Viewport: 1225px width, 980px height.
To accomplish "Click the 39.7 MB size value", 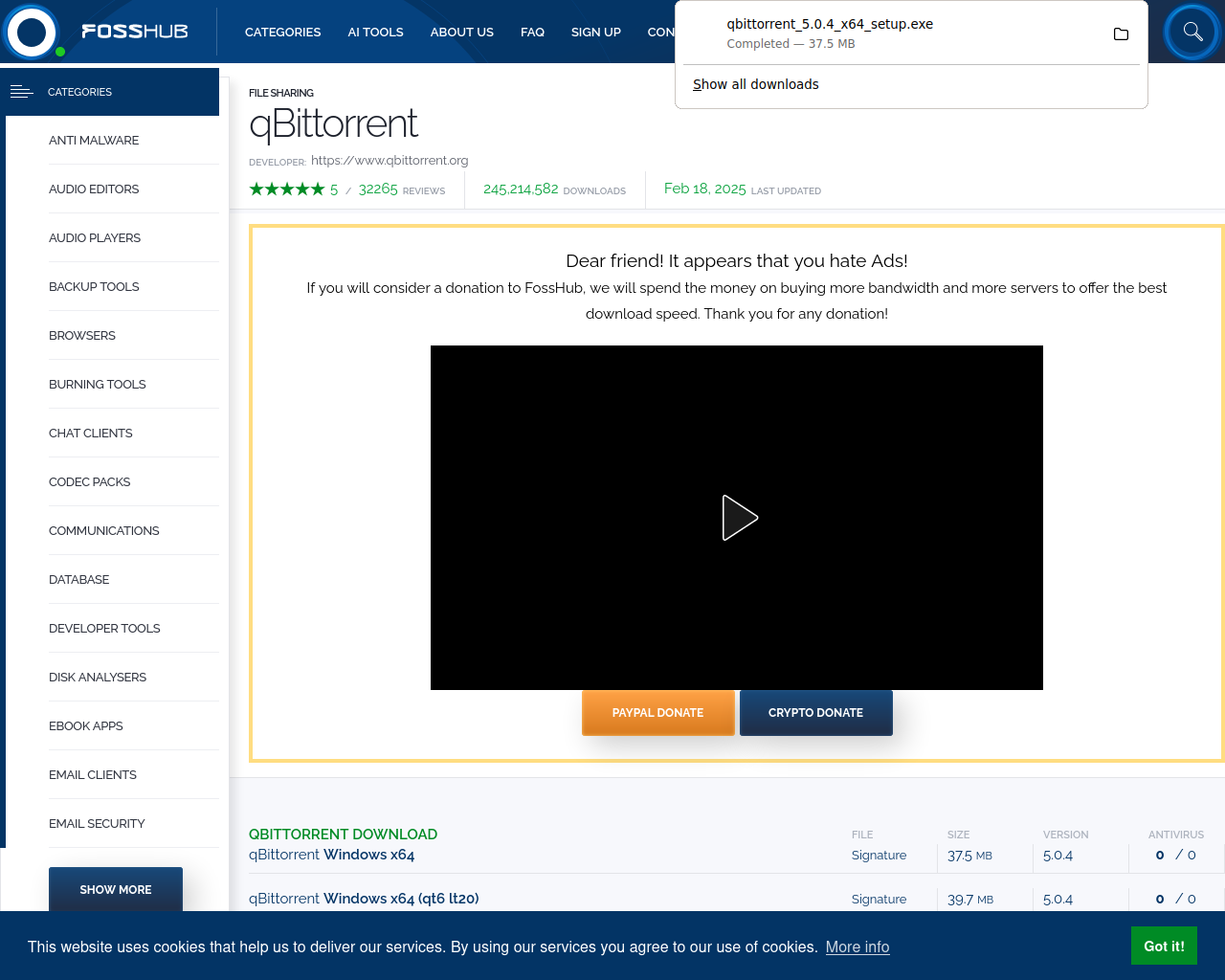I will (x=970, y=899).
